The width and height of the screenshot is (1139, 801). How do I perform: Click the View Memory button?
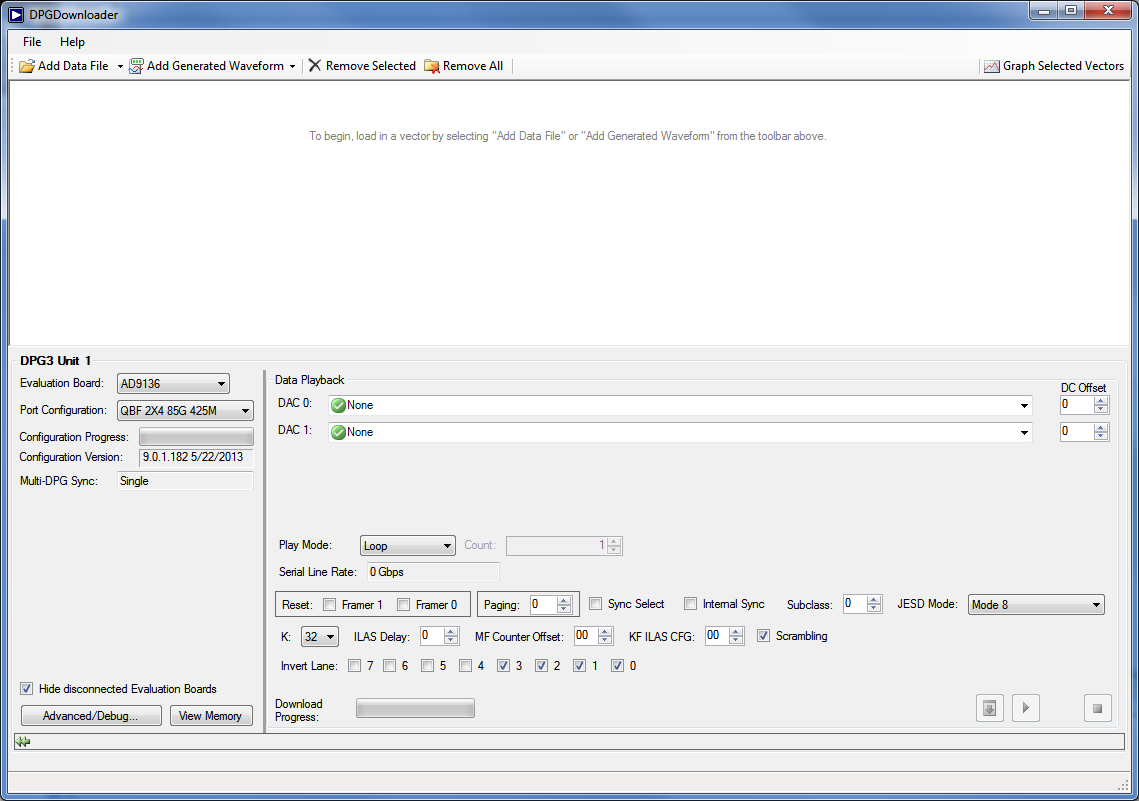coord(211,716)
